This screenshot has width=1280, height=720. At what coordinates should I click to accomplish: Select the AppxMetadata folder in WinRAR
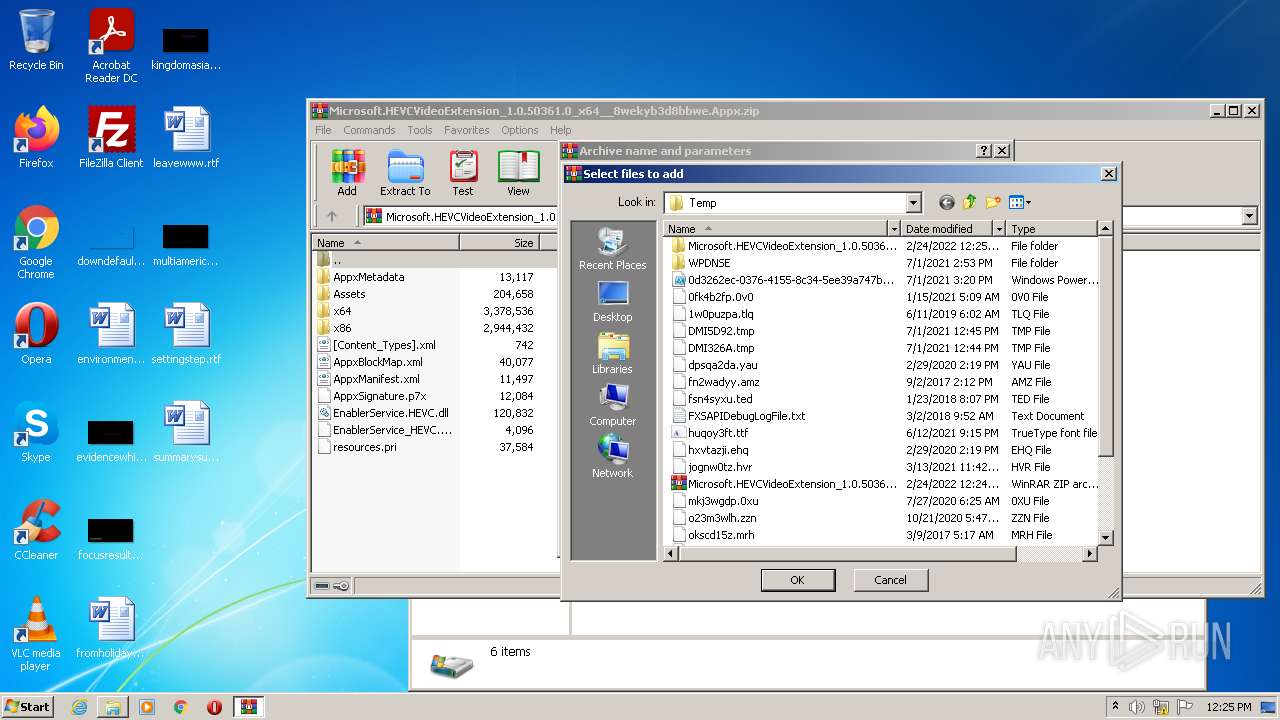pos(368,277)
